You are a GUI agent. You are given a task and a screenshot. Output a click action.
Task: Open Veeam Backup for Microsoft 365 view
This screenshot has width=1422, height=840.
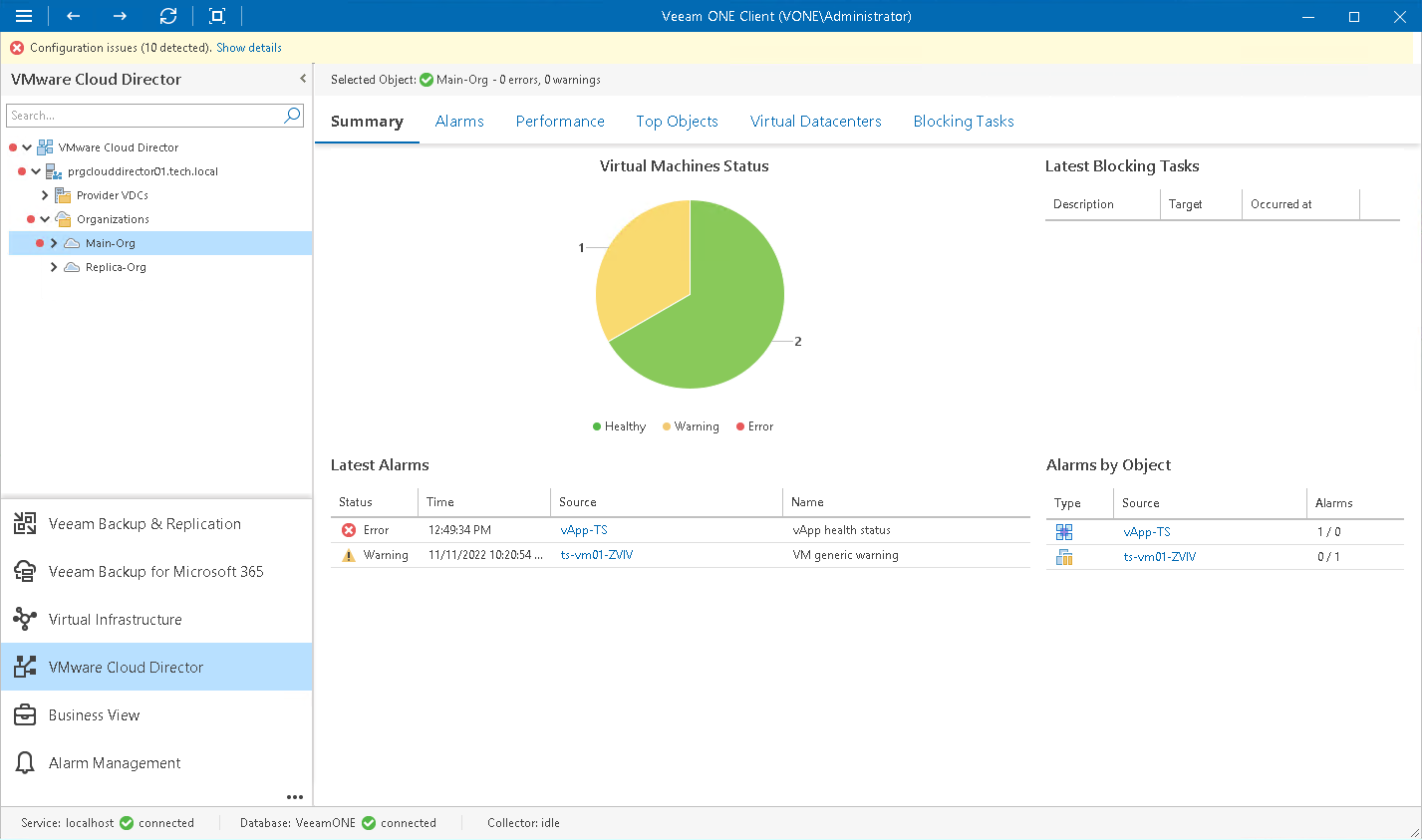point(155,572)
